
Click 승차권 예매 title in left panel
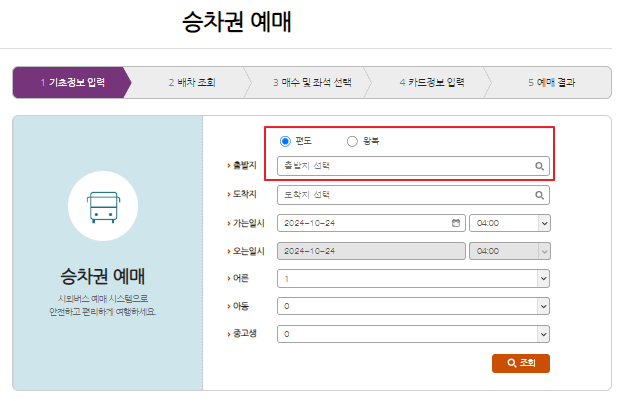click(102, 276)
